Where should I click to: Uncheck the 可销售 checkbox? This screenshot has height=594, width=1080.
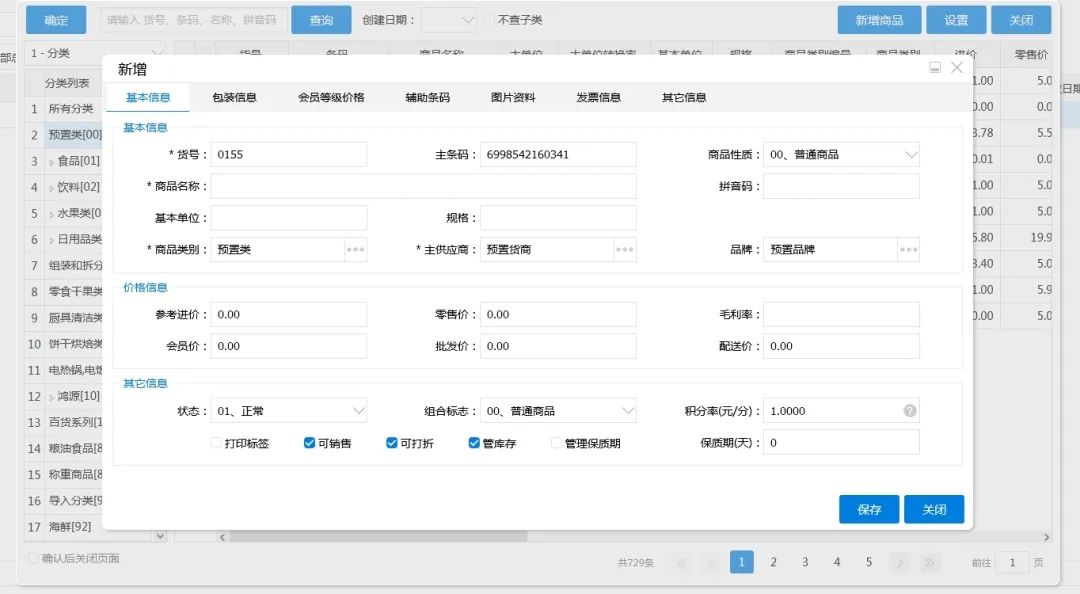[x=310, y=443]
